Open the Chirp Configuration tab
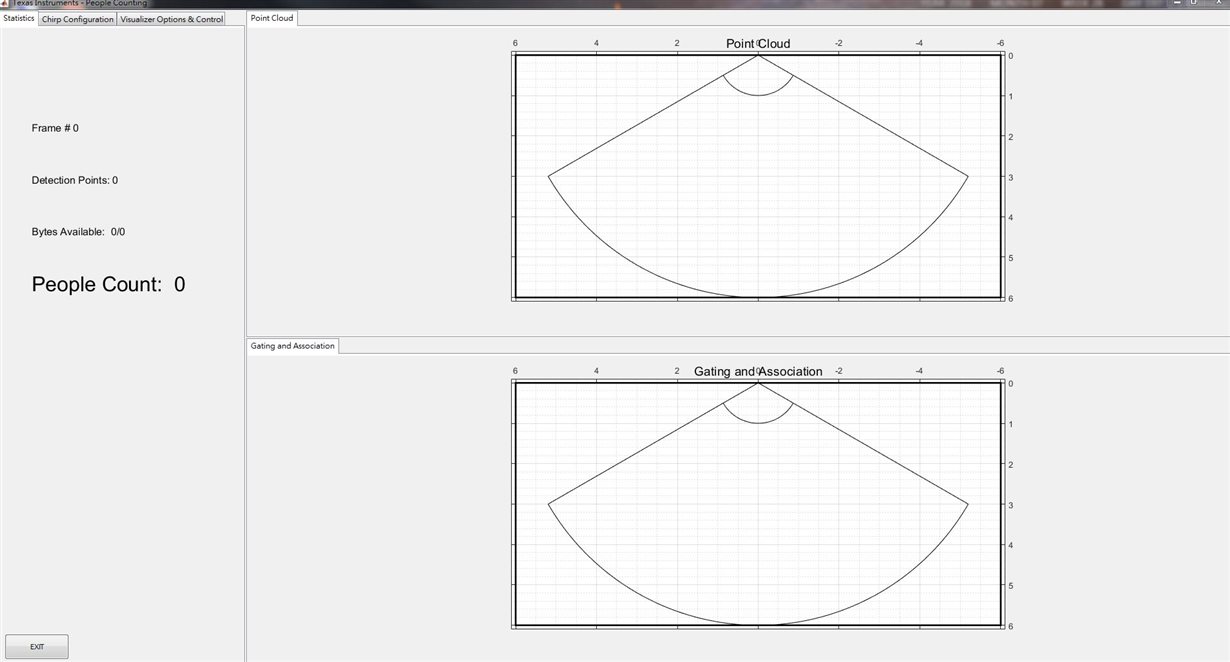Screen dimensions: 1230x662 point(77,19)
